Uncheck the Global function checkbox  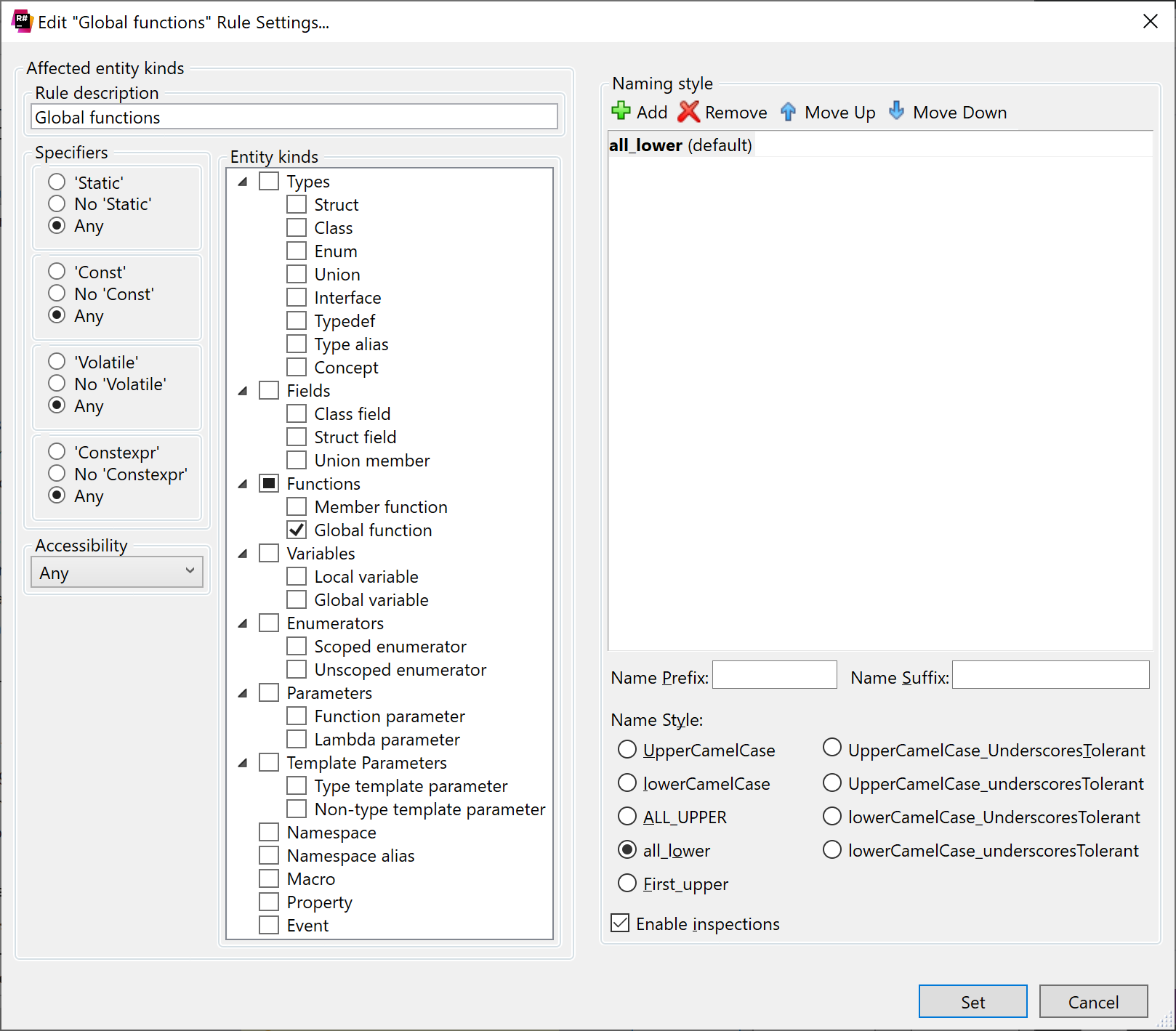tap(296, 530)
